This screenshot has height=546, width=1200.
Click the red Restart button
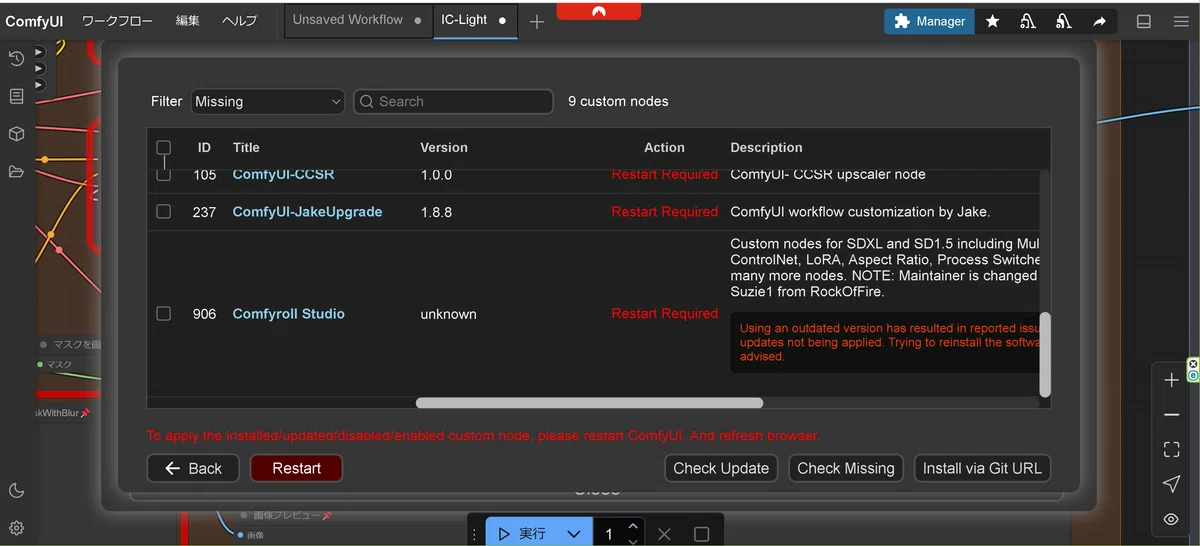tap(296, 468)
